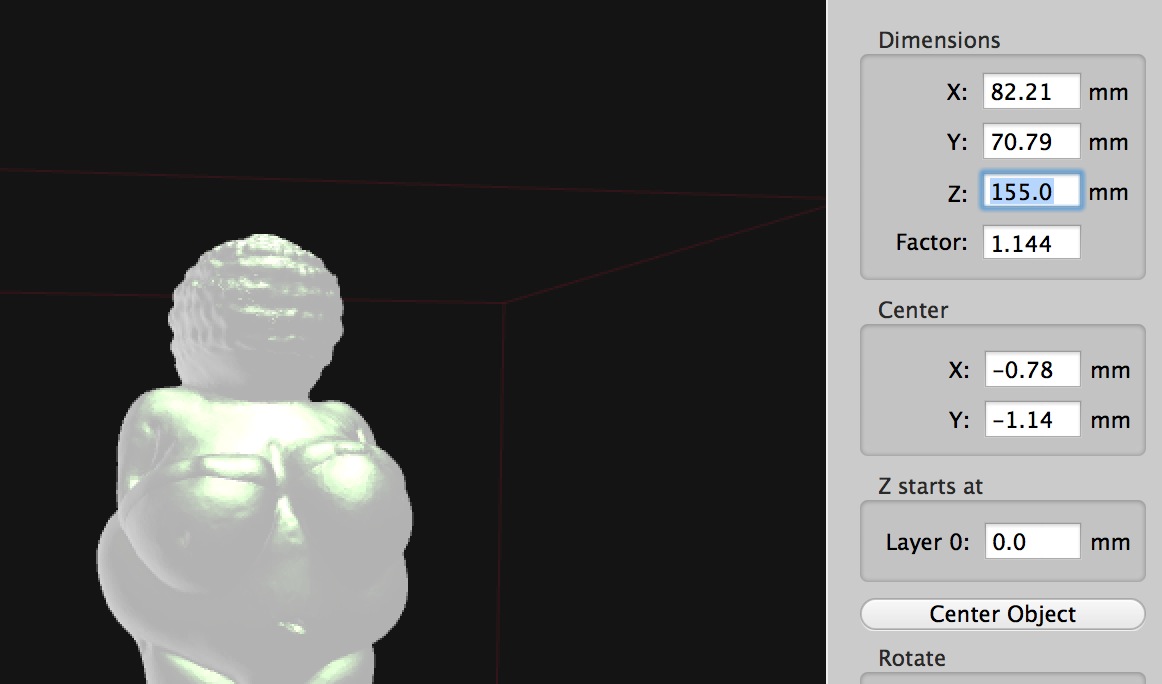Screen dimensions: 1162x684
Task: Click the Center Y field showing -1.14
Action: point(1032,420)
